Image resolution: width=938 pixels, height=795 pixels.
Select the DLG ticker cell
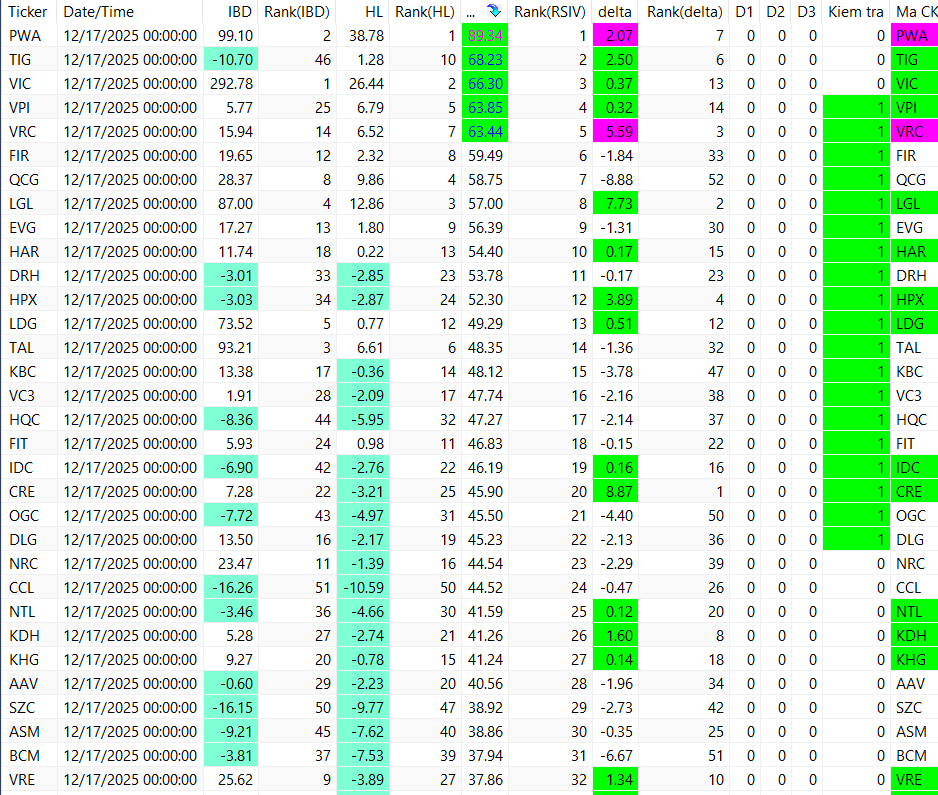pos(30,540)
